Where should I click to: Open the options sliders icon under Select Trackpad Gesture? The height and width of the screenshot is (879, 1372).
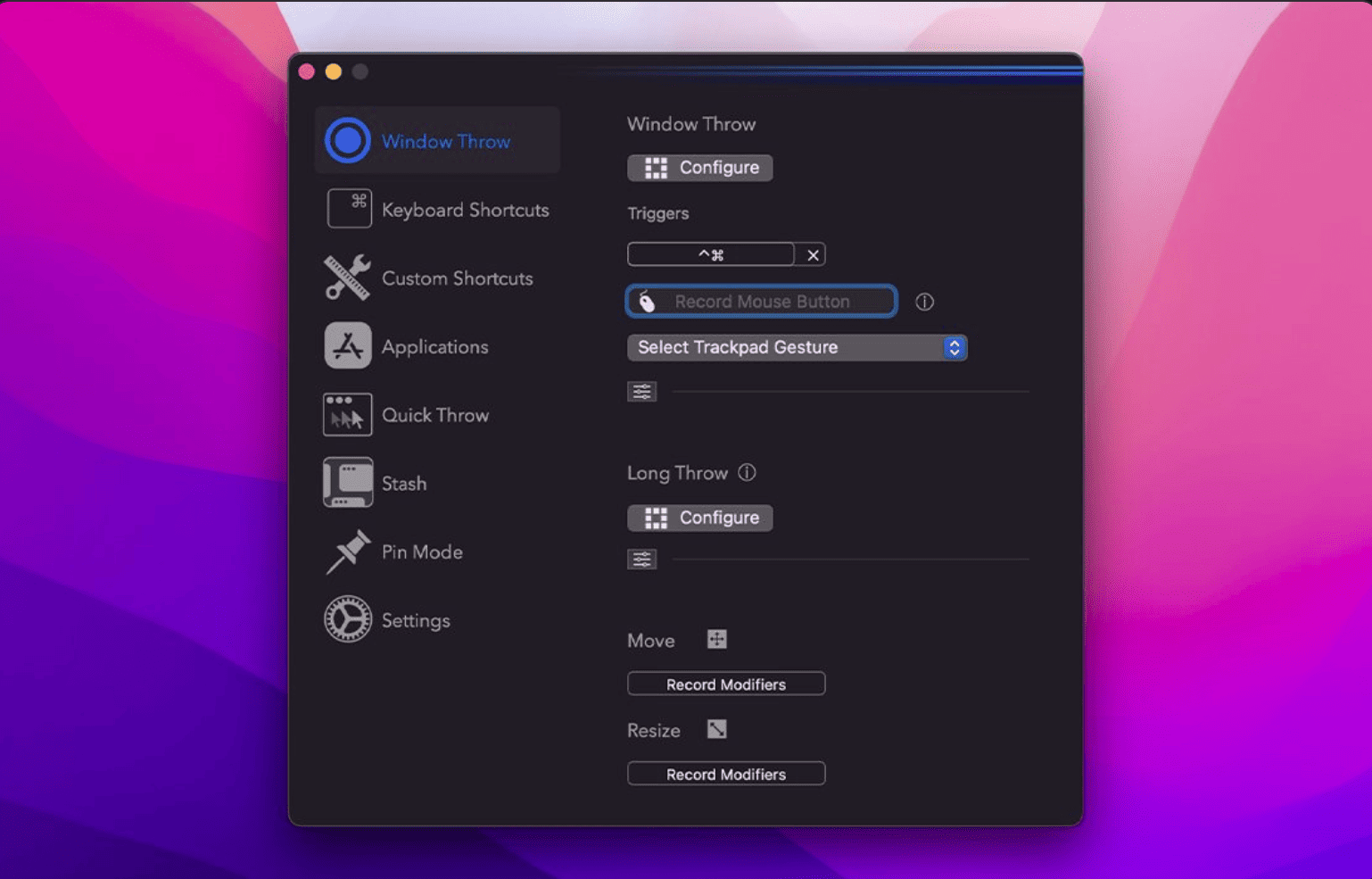click(x=641, y=391)
